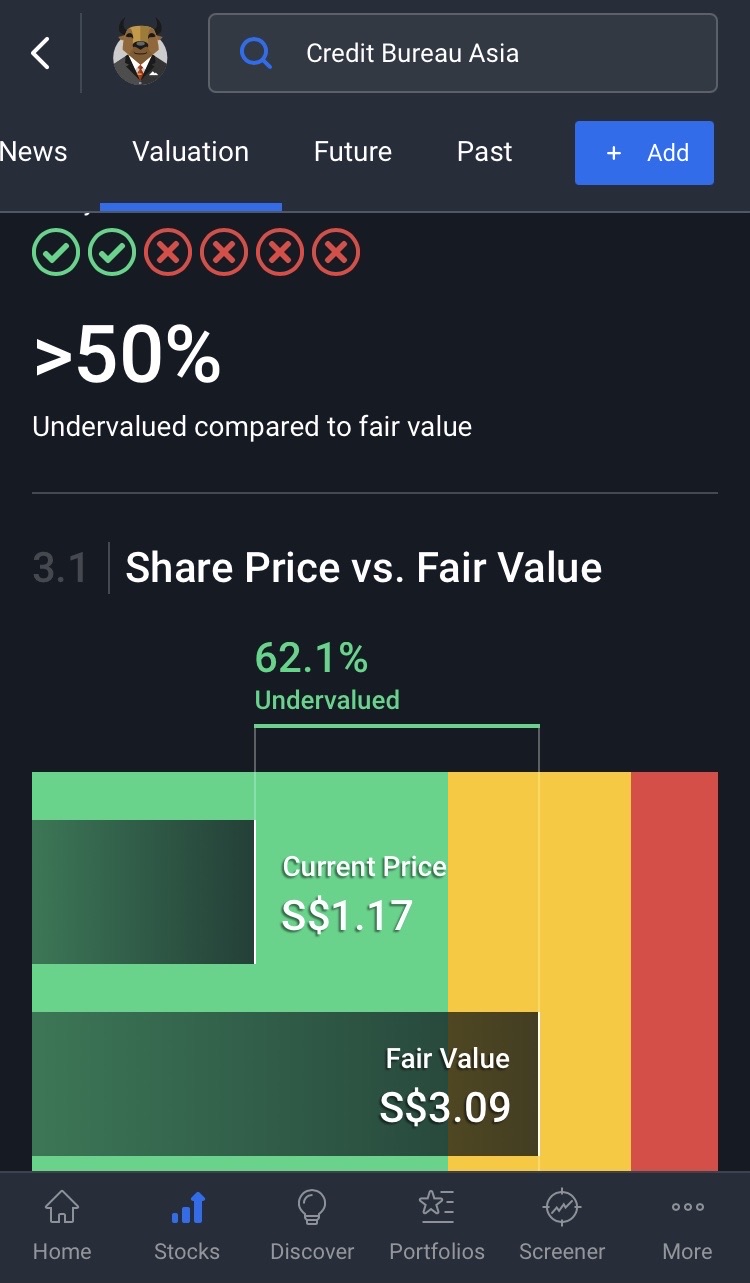750x1283 pixels.
Task: Click the search magnifier icon
Action: click(x=256, y=53)
